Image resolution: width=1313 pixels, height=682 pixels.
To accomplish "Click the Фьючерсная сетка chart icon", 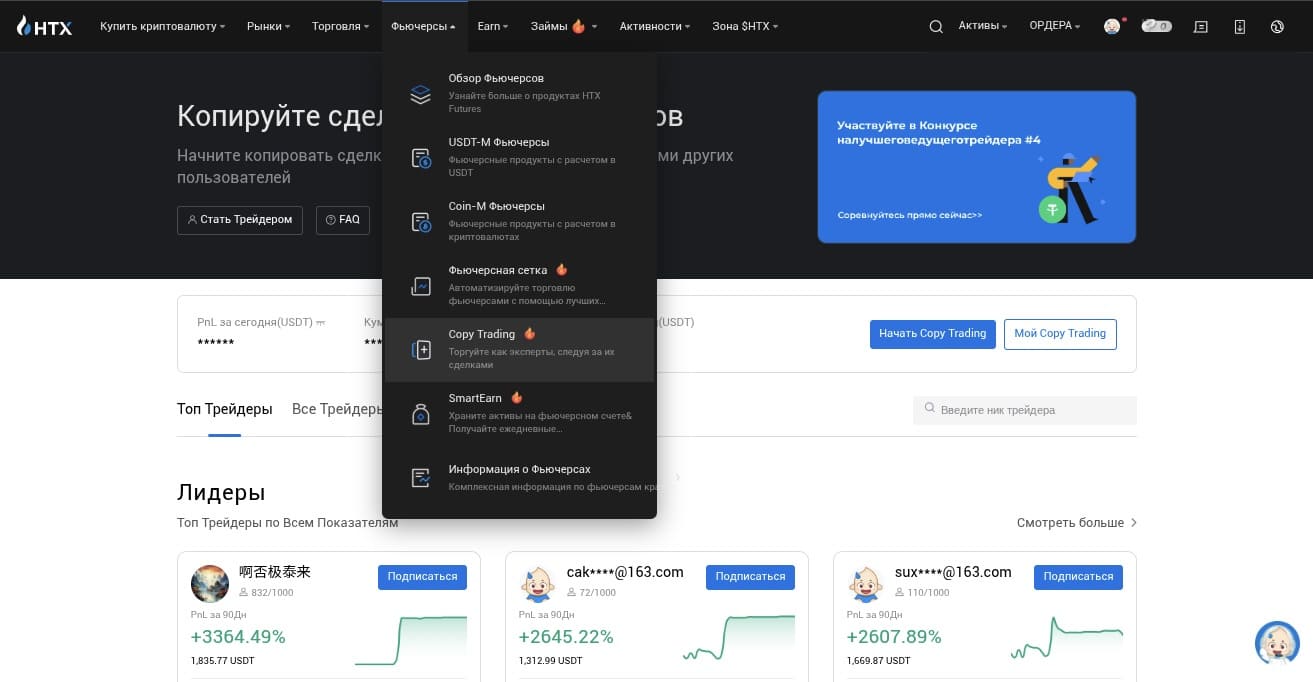I will (421, 286).
